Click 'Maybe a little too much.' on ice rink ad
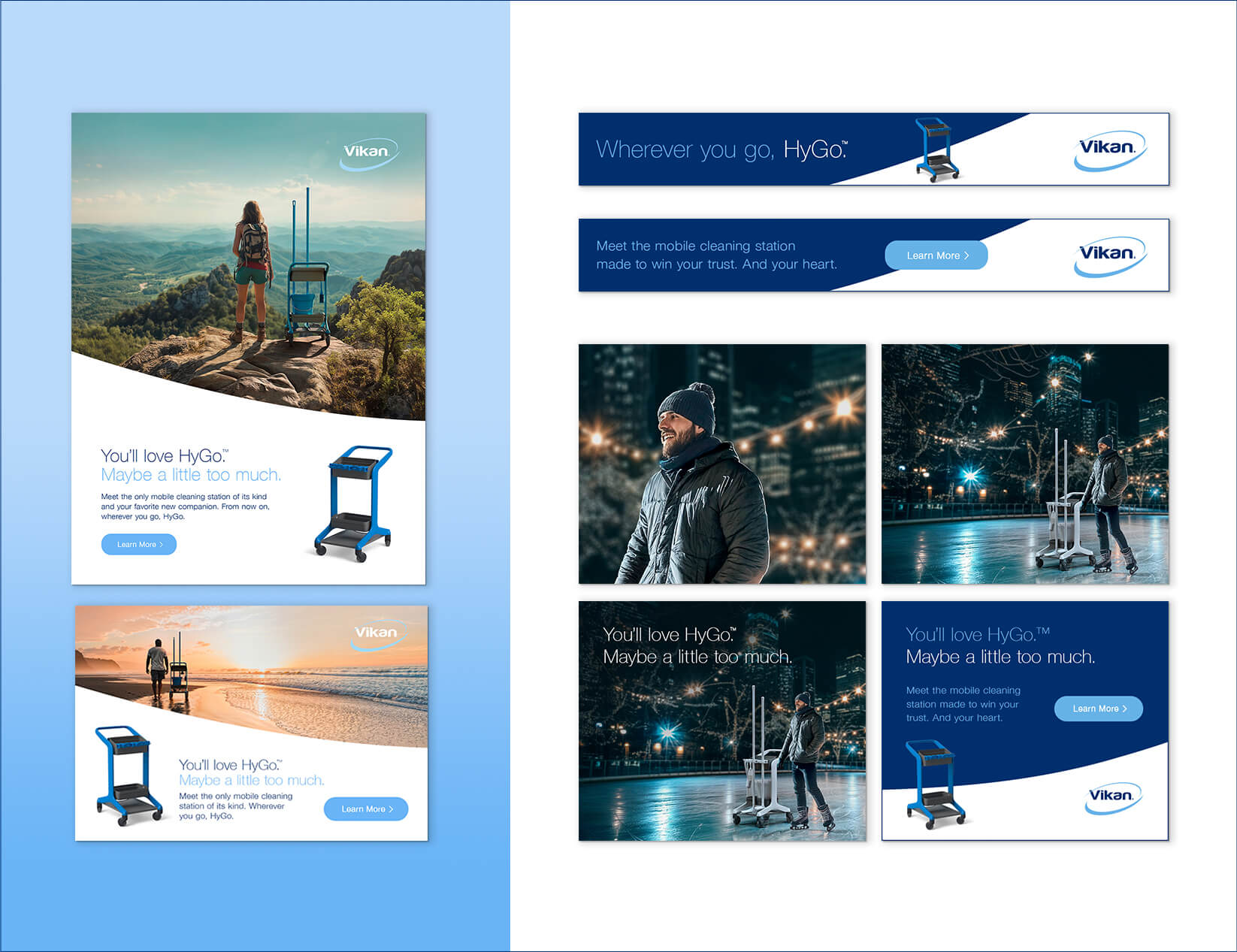The width and height of the screenshot is (1237, 952). coord(697,657)
